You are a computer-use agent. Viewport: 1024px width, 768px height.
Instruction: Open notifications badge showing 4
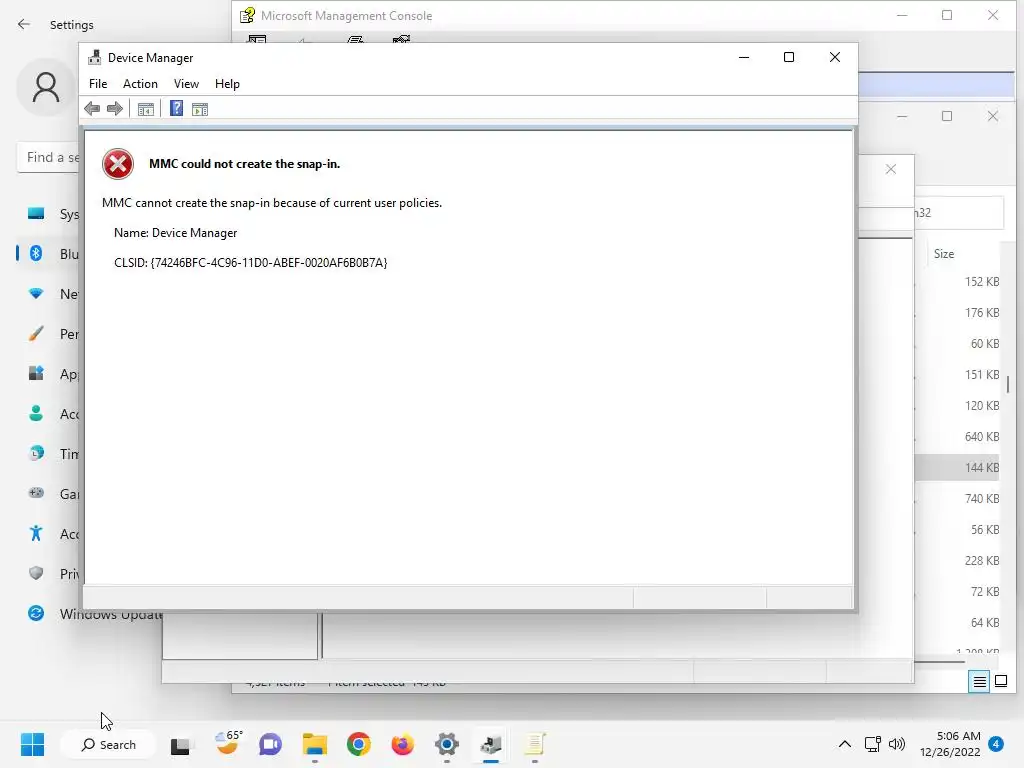tap(996, 744)
